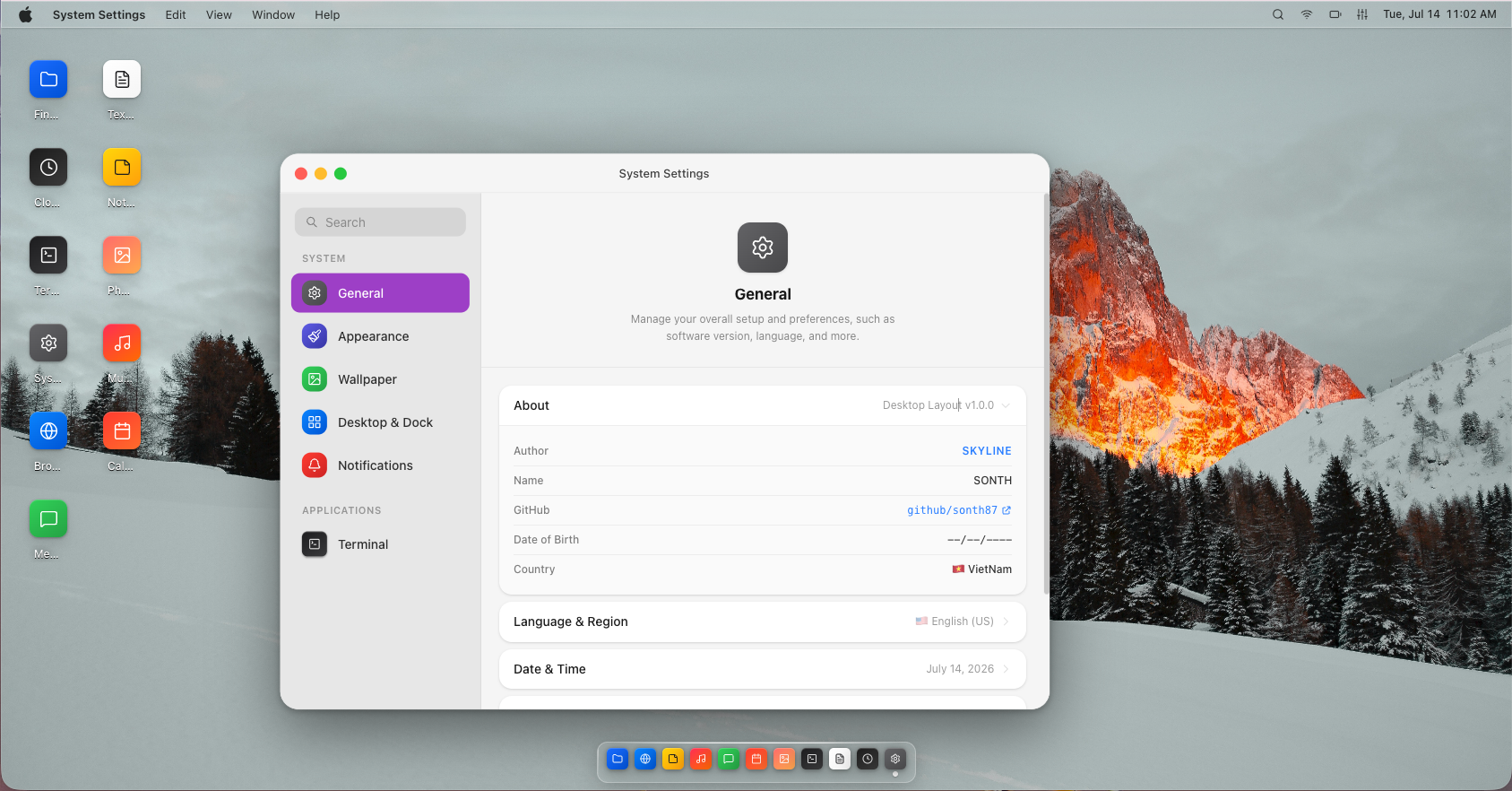Select General in the settings sidebar

pos(380,293)
